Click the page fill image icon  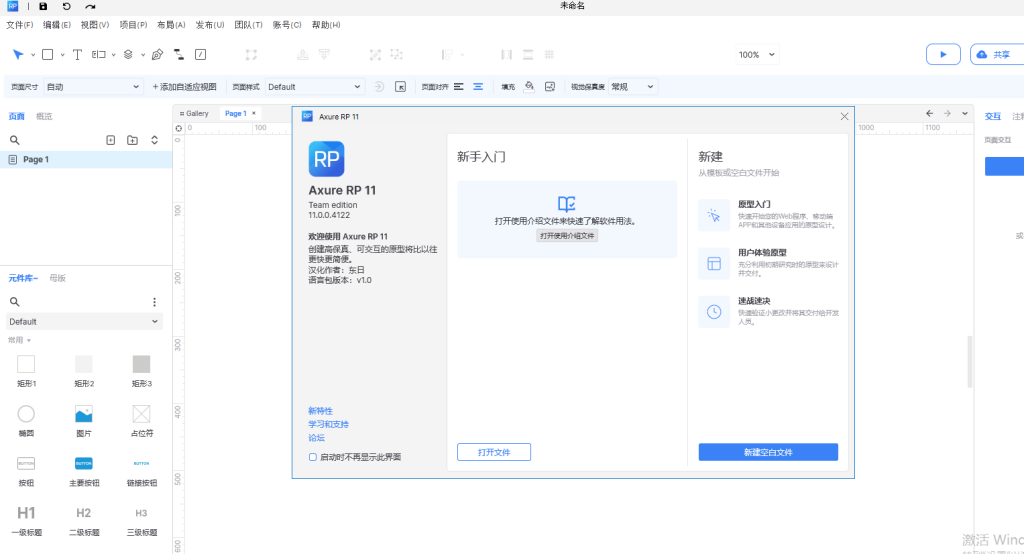click(550, 87)
